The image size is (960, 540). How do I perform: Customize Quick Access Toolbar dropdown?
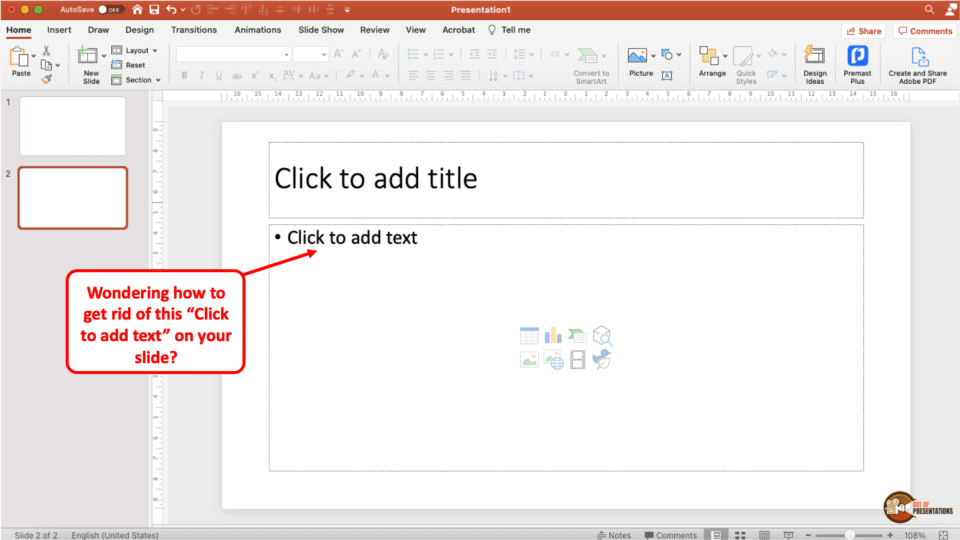347,10
